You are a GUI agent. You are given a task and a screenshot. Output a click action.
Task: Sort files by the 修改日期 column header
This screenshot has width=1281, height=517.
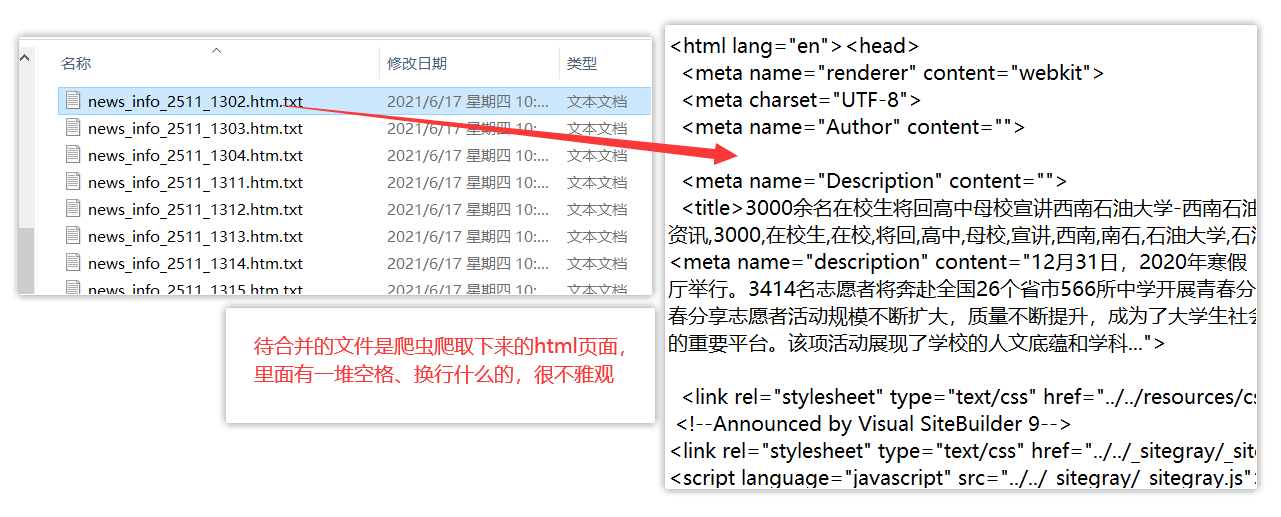417,63
